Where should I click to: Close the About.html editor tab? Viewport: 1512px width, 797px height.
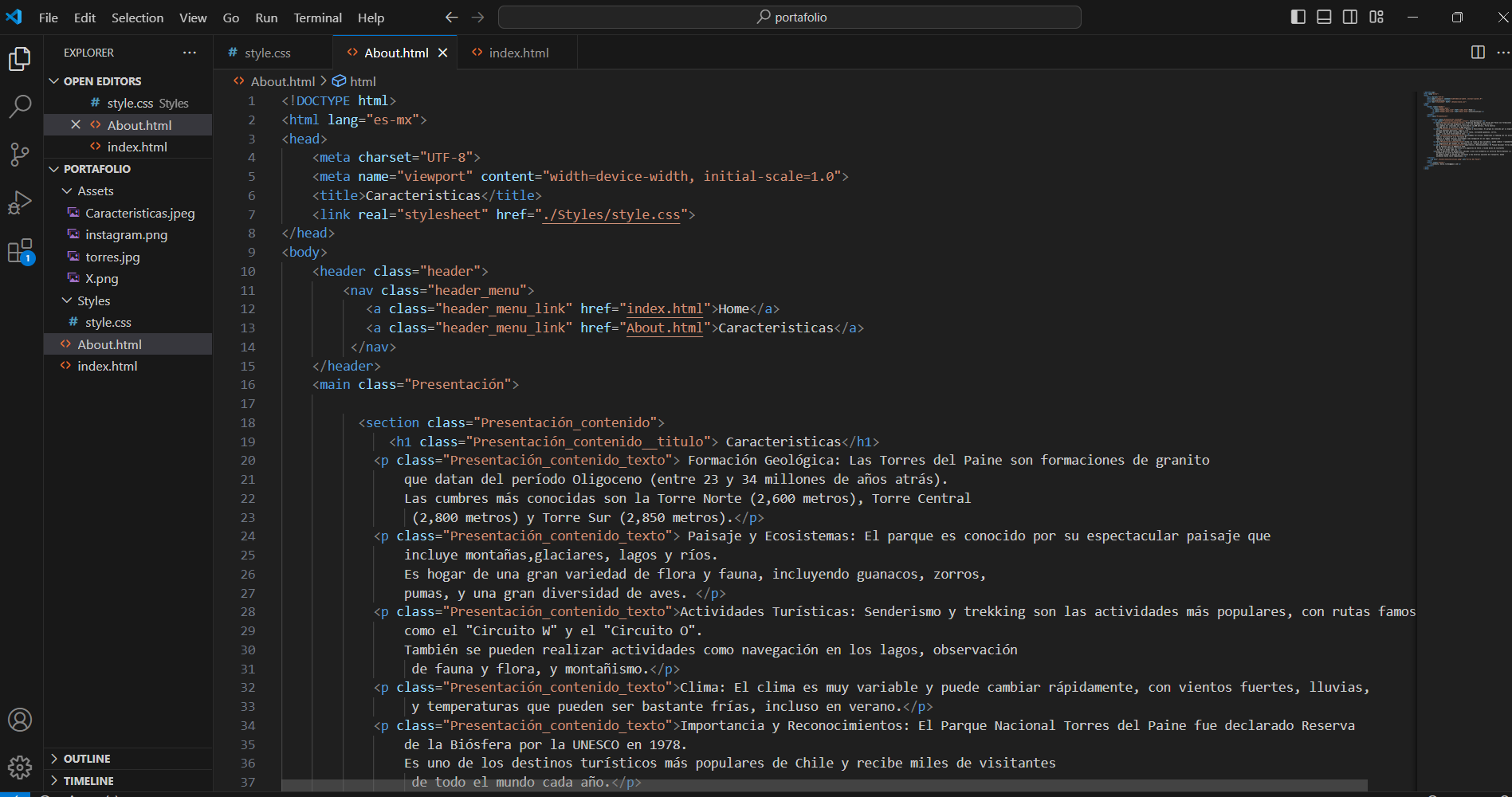point(442,53)
